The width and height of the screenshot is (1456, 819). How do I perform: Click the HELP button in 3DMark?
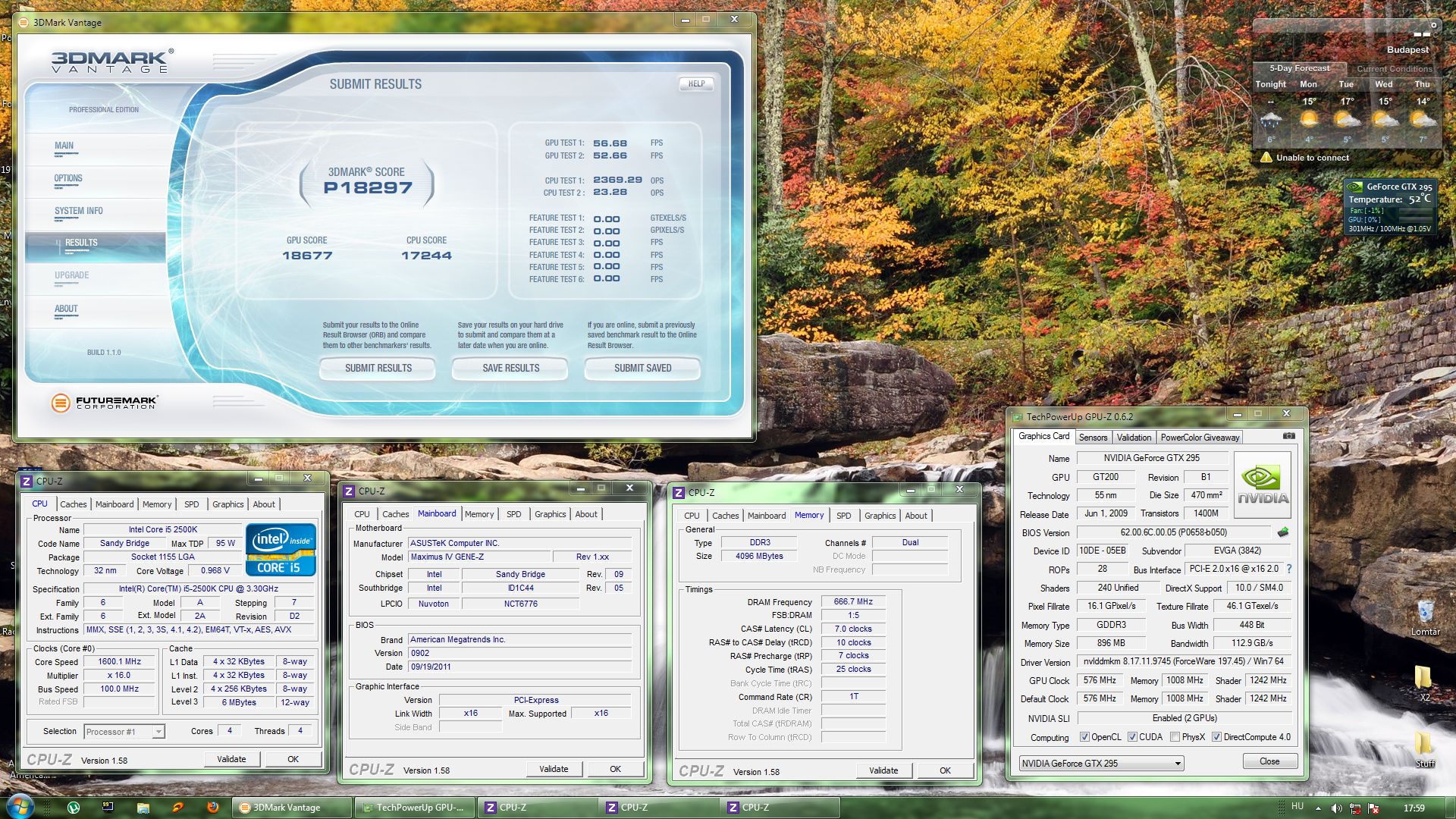click(696, 84)
